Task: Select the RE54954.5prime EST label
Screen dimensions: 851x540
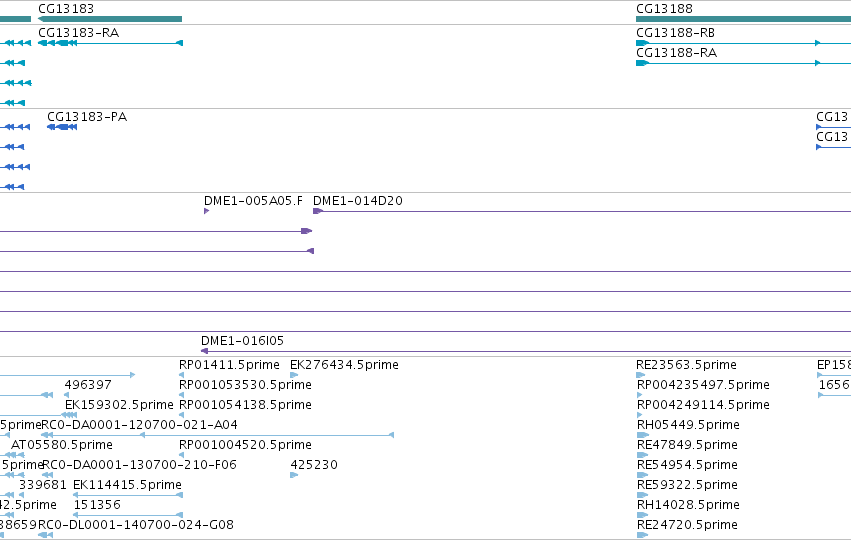Action: 687,465
